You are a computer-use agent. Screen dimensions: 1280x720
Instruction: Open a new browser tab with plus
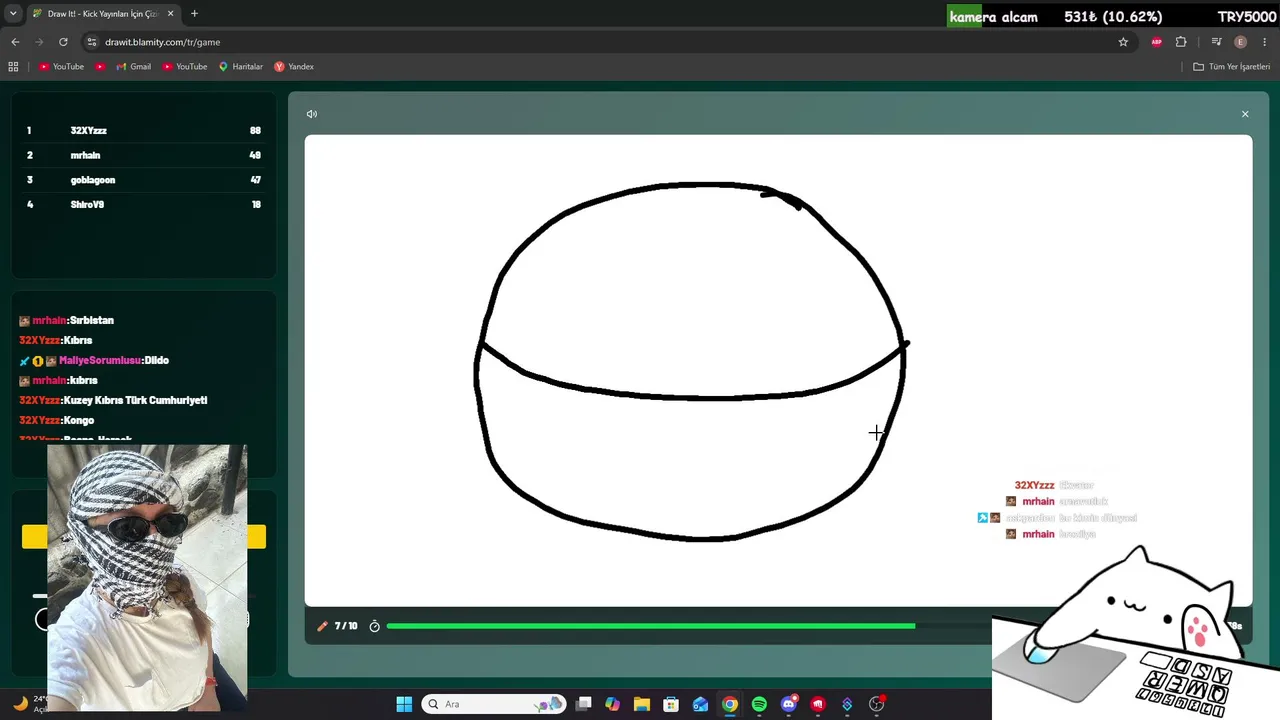(194, 14)
